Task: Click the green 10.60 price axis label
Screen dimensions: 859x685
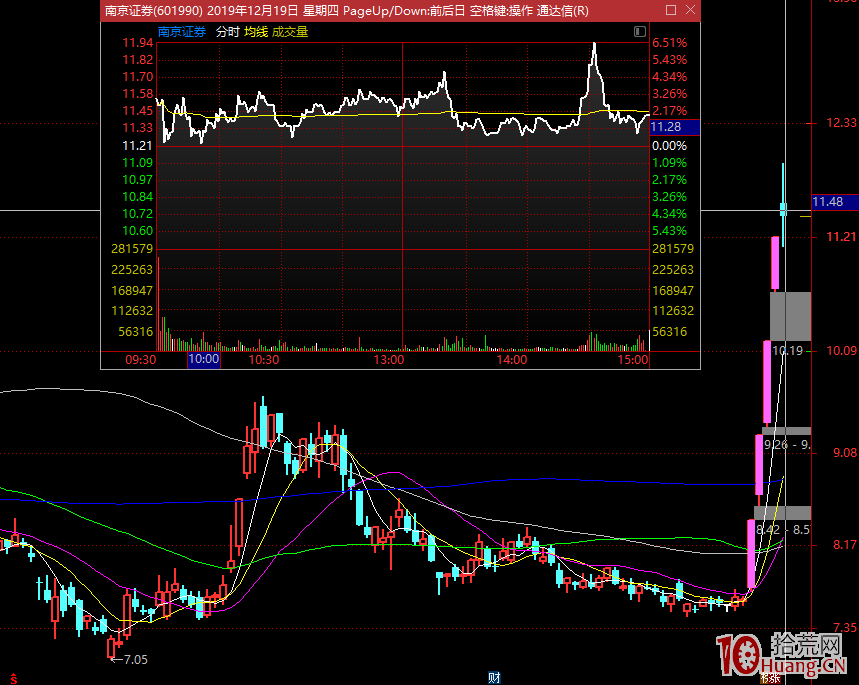Action: [138, 231]
